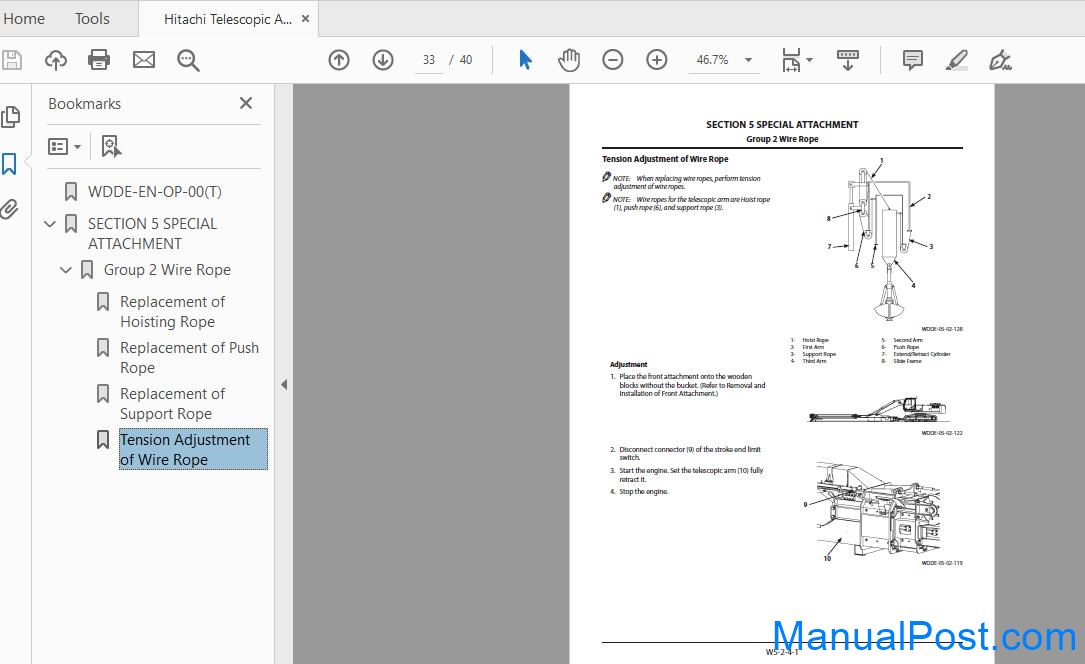Open bookmark options menu

point(64,146)
